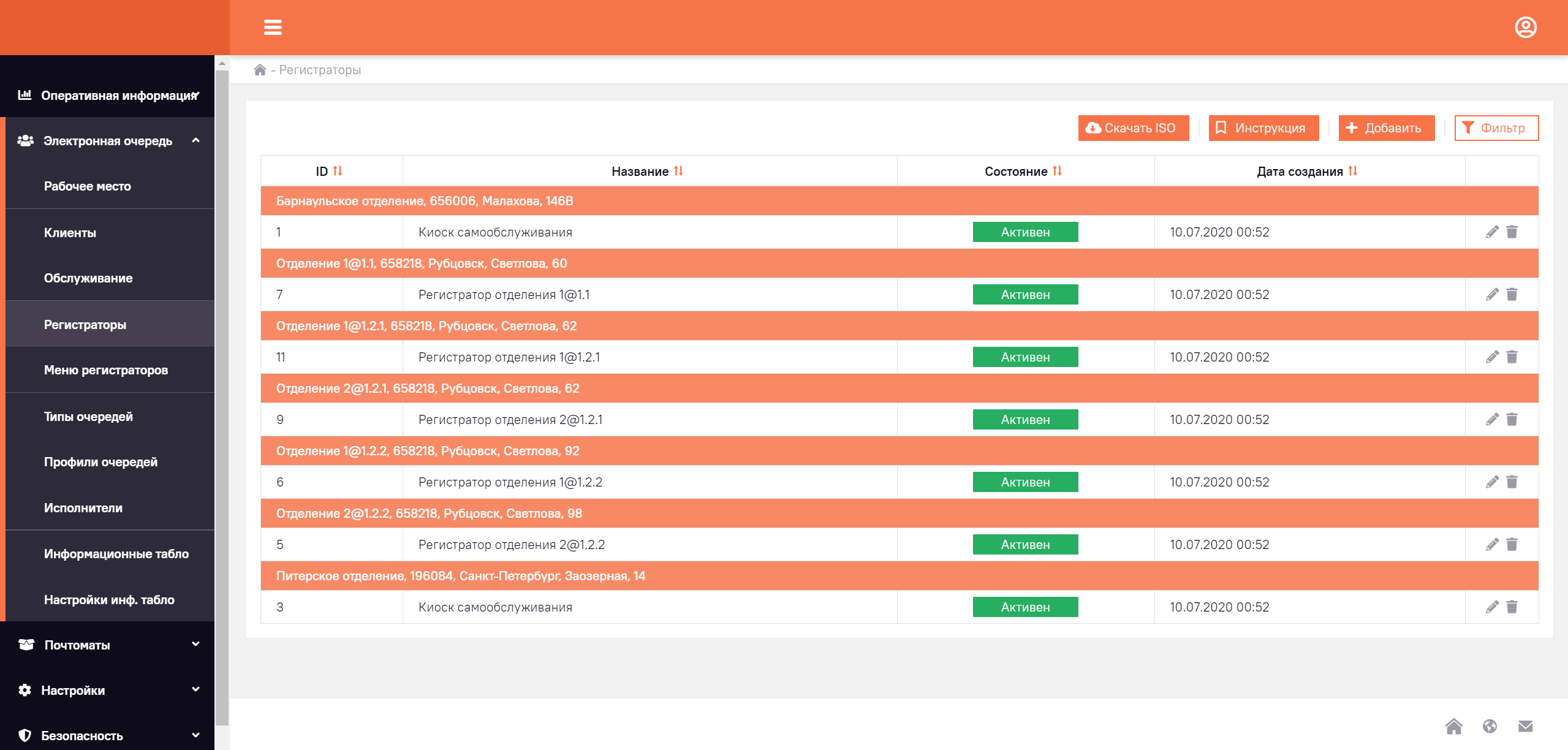Viewport: 1568px width, 750px height.
Task: Delete registrar with ID 6
Action: point(1512,482)
